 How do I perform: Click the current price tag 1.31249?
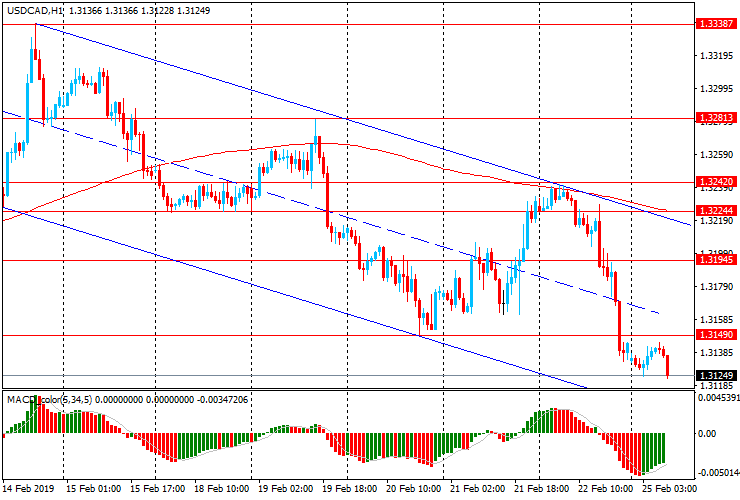click(716, 375)
